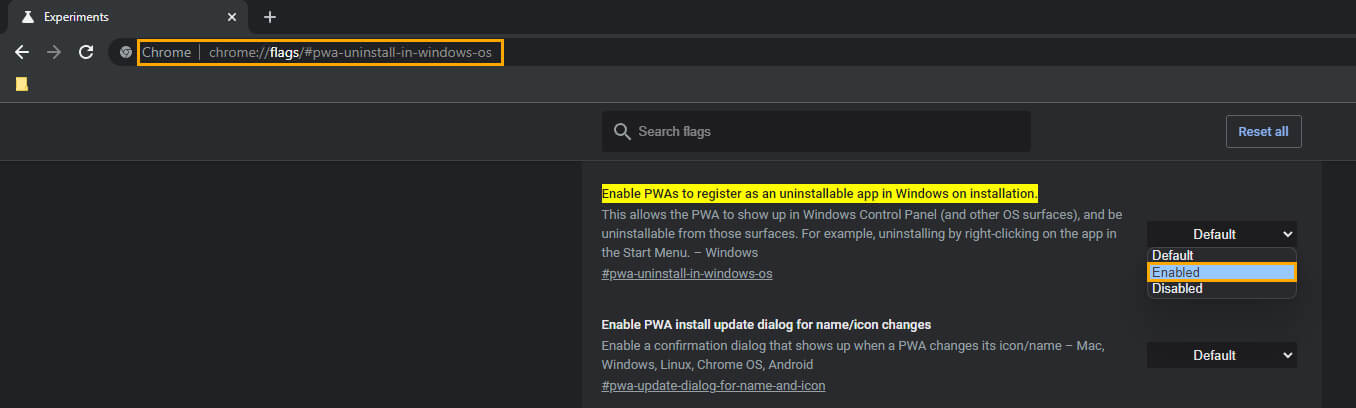Choose Enabled in the open list
Viewport: 1356px width, 408px height.
(x=1222, y=272)
